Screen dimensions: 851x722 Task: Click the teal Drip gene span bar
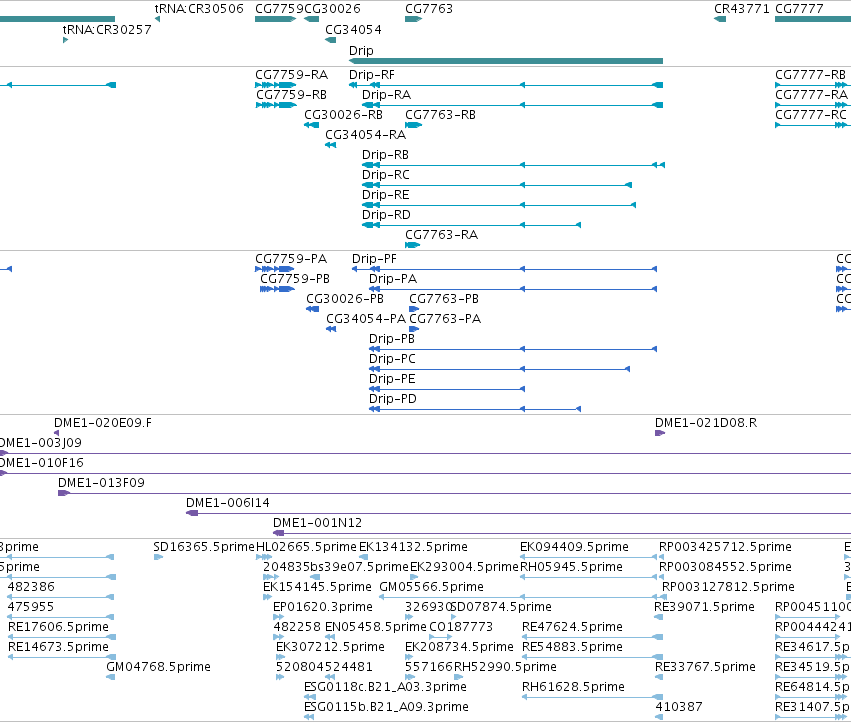coord(506,61)
